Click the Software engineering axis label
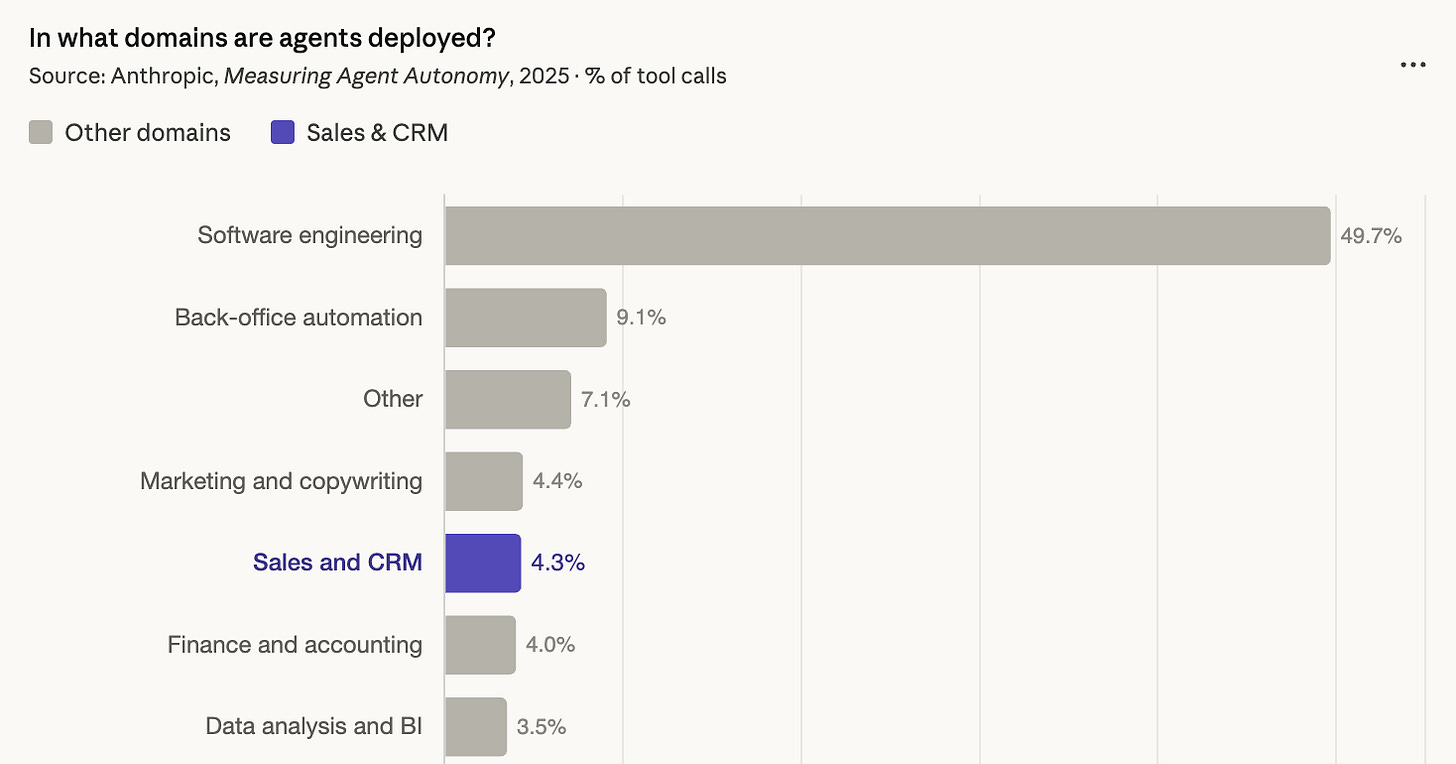Viewport: 1456px width, 764px height. point(310,235)
